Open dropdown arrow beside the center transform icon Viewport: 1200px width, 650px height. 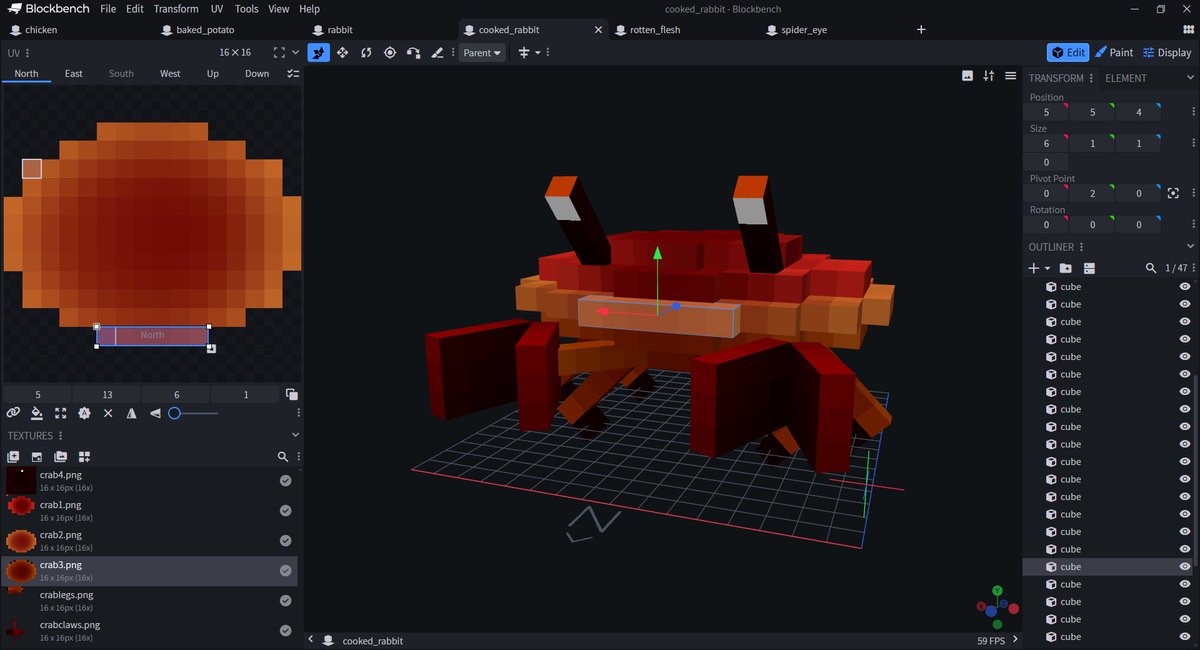point(537,53)
